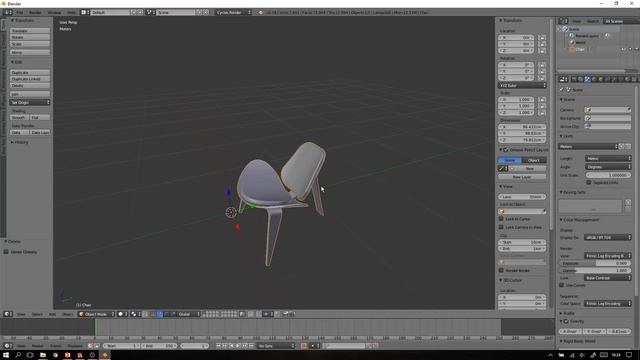This screenshot has width=640, height=360.
Task: Open the Length unit dropdown
Action: coord(608,158)
